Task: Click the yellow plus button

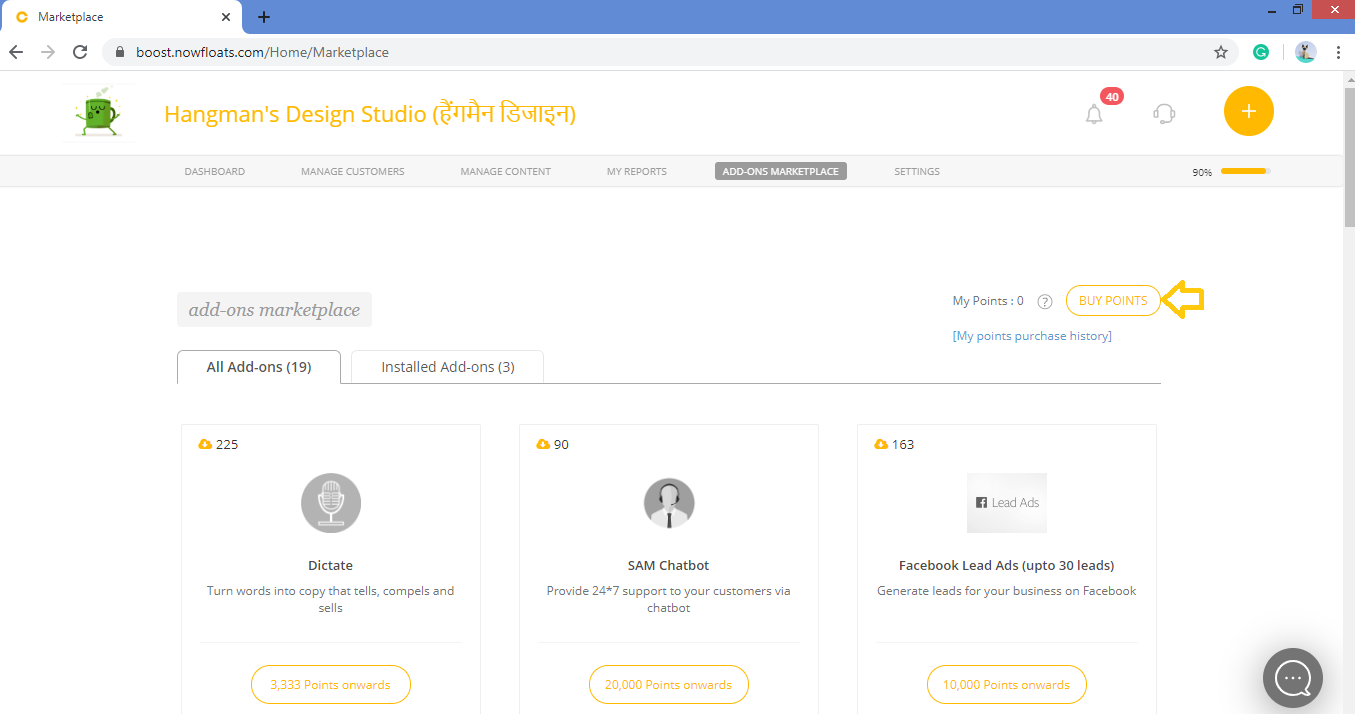Action: [x=1248, y=111]
